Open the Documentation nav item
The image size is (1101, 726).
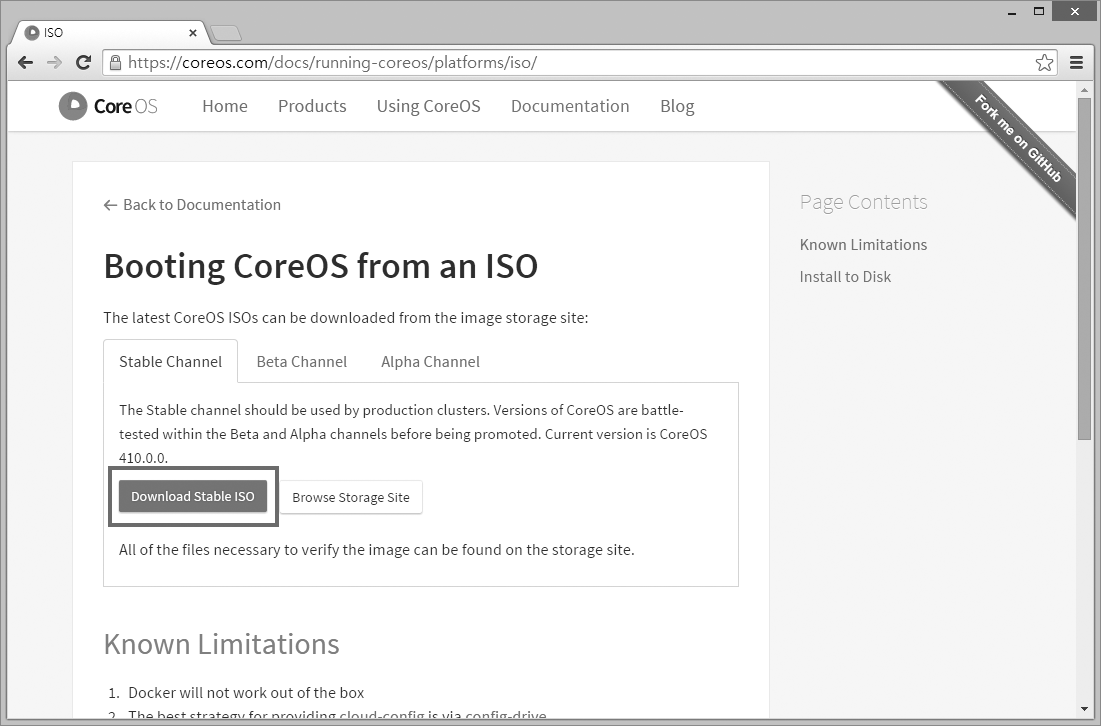(570, 106)
